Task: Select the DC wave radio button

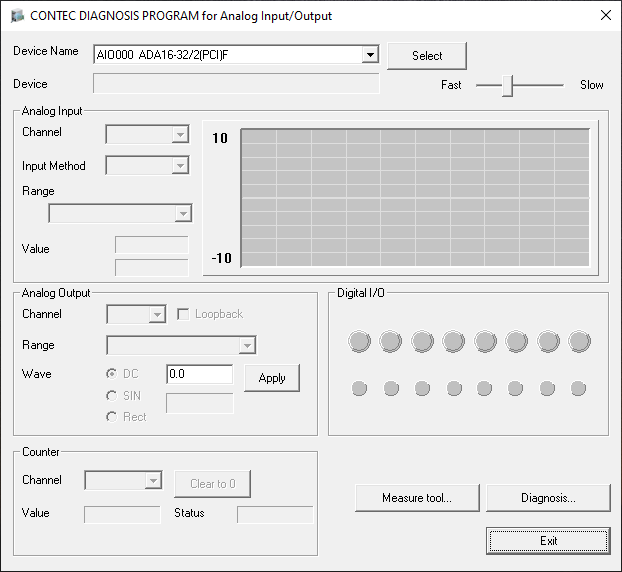Action: coord(112,374)
